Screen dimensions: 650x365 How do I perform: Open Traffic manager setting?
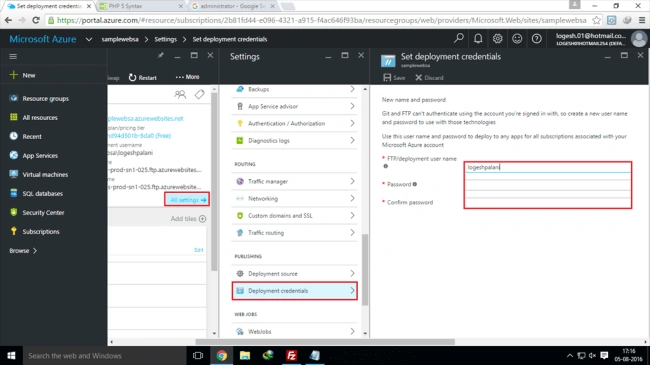pyautogui.click(x=295, y=181)
